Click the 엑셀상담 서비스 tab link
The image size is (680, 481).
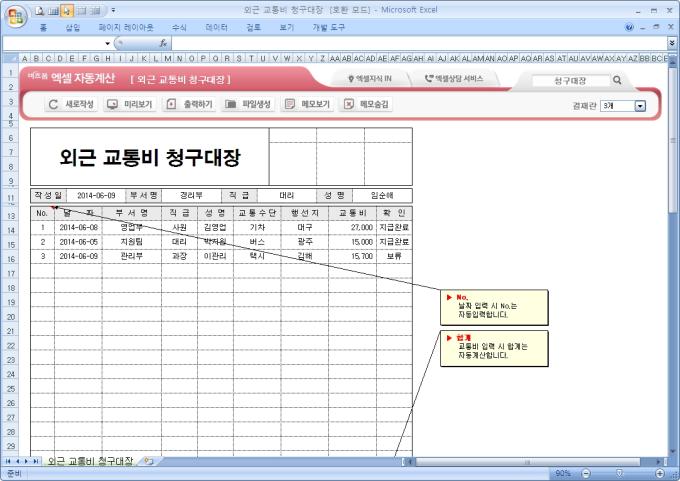click(x=454, y=79)
